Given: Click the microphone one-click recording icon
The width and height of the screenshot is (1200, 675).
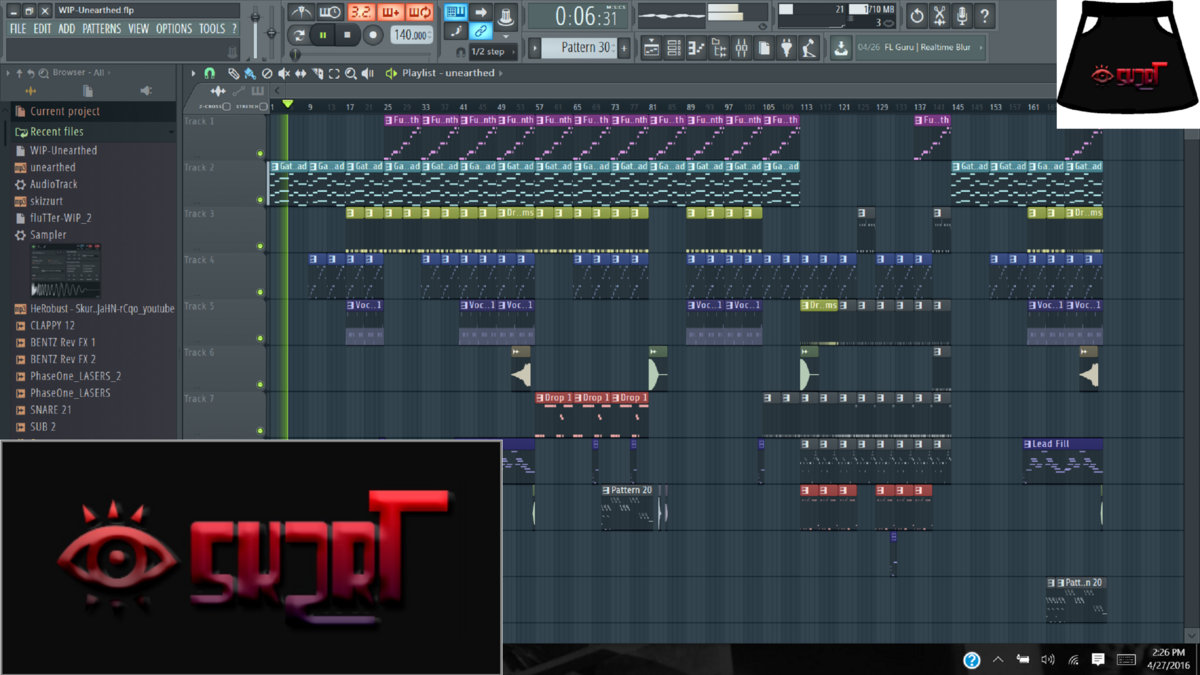Looking at the screenshot, I should [962, 16].
